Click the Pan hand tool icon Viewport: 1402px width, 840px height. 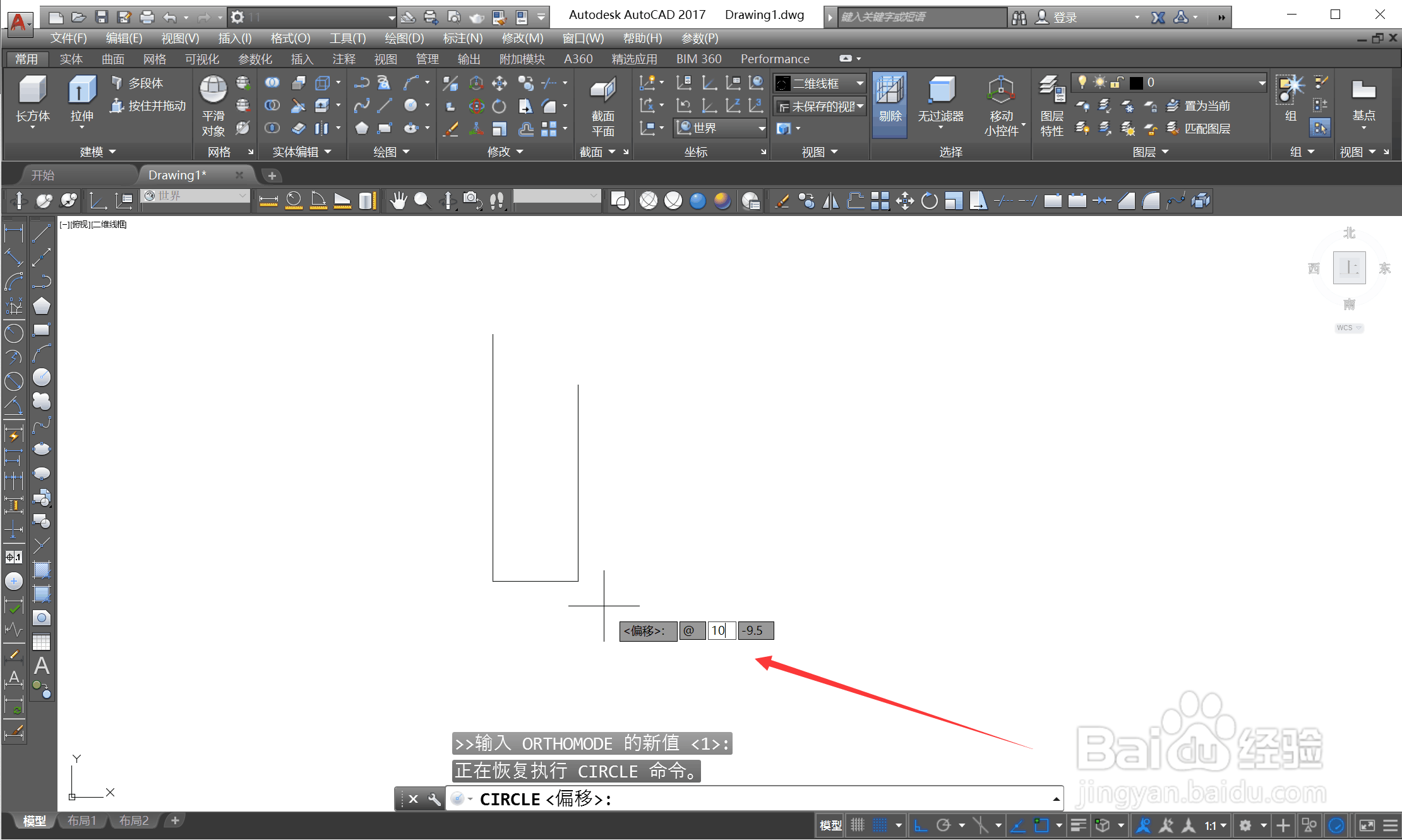398,201
